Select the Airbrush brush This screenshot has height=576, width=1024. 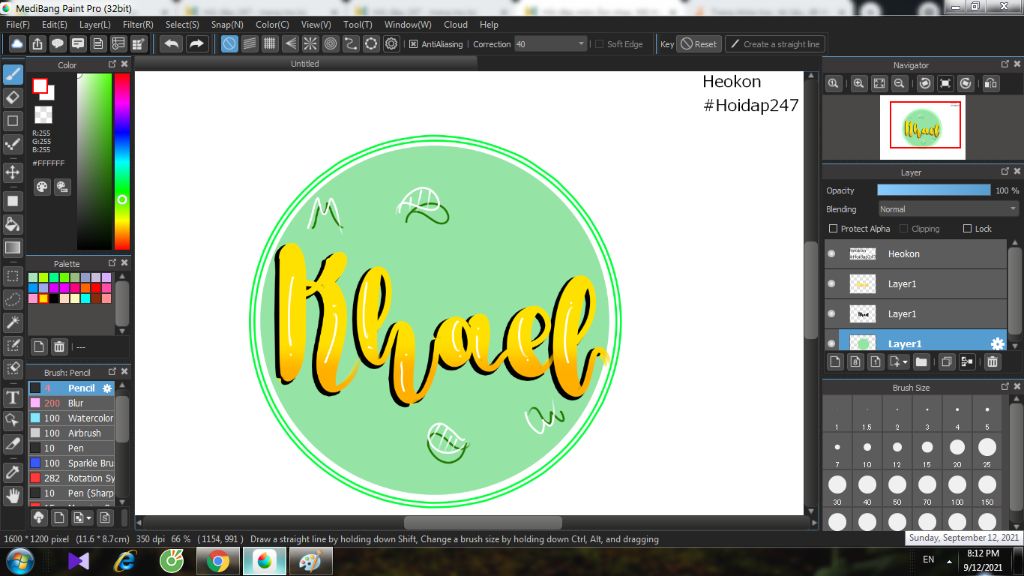click(72, 433)
